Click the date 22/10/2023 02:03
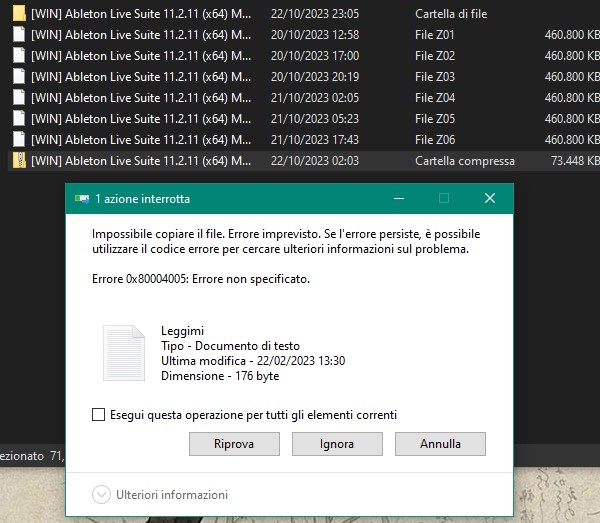The height and width of the screenshot is (523, 600). [x=315, y=161]
